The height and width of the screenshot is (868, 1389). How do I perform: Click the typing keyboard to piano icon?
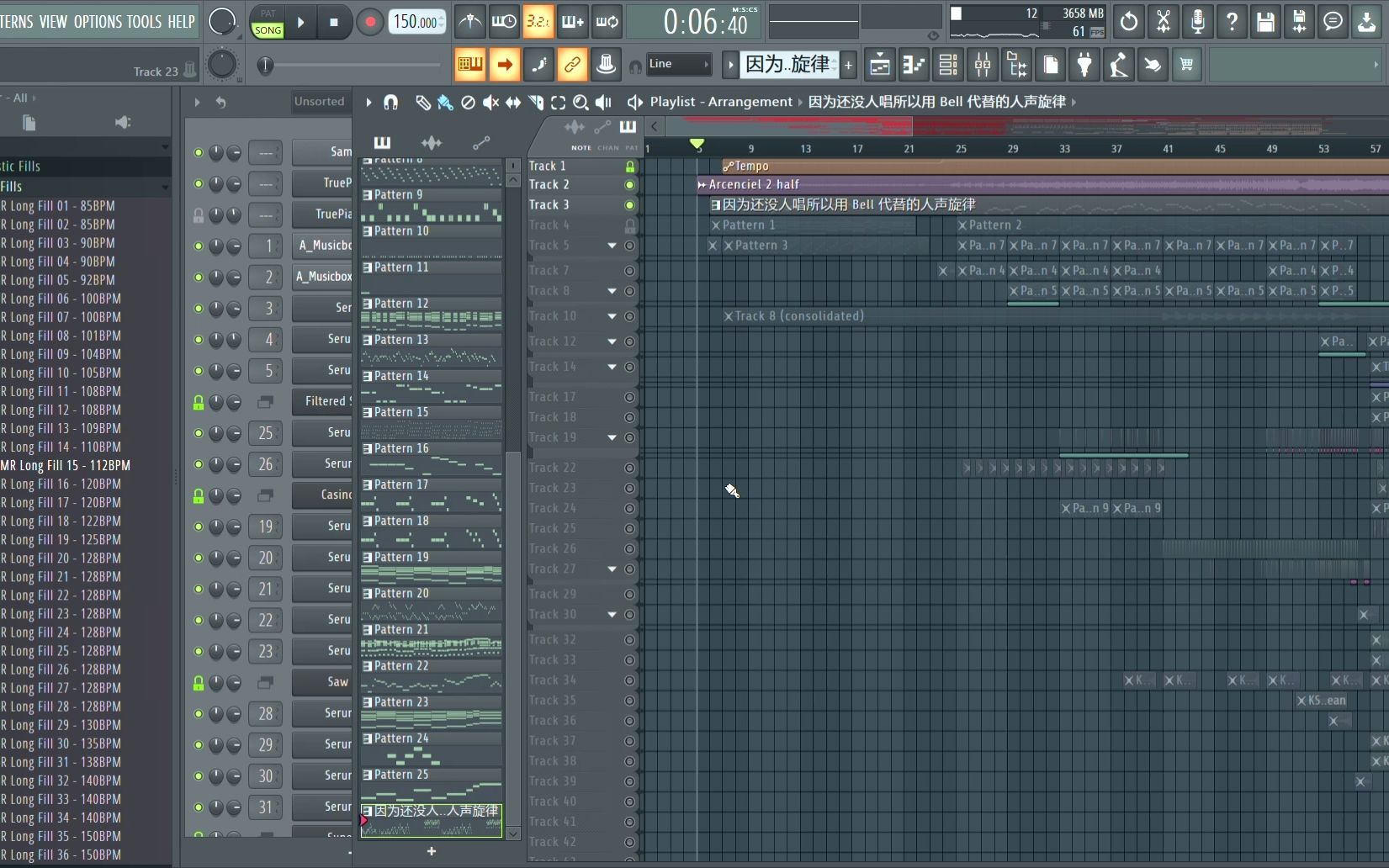[470, 65]
